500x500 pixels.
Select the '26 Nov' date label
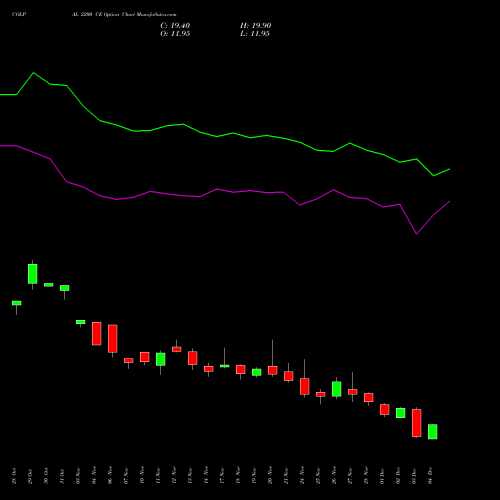(334, 475)
